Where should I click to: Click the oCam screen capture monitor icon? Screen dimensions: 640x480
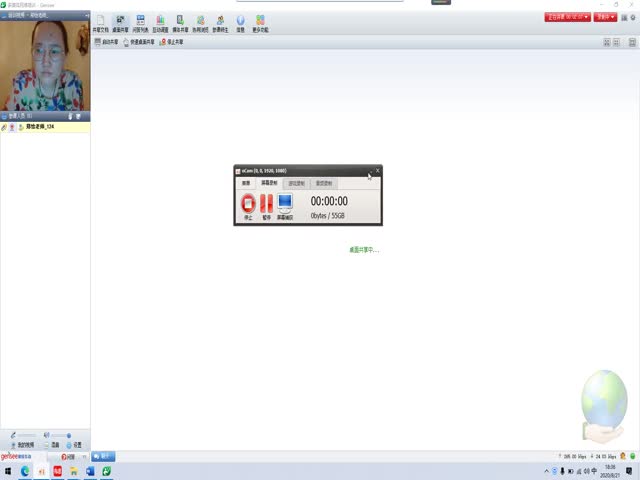[285, 204]
